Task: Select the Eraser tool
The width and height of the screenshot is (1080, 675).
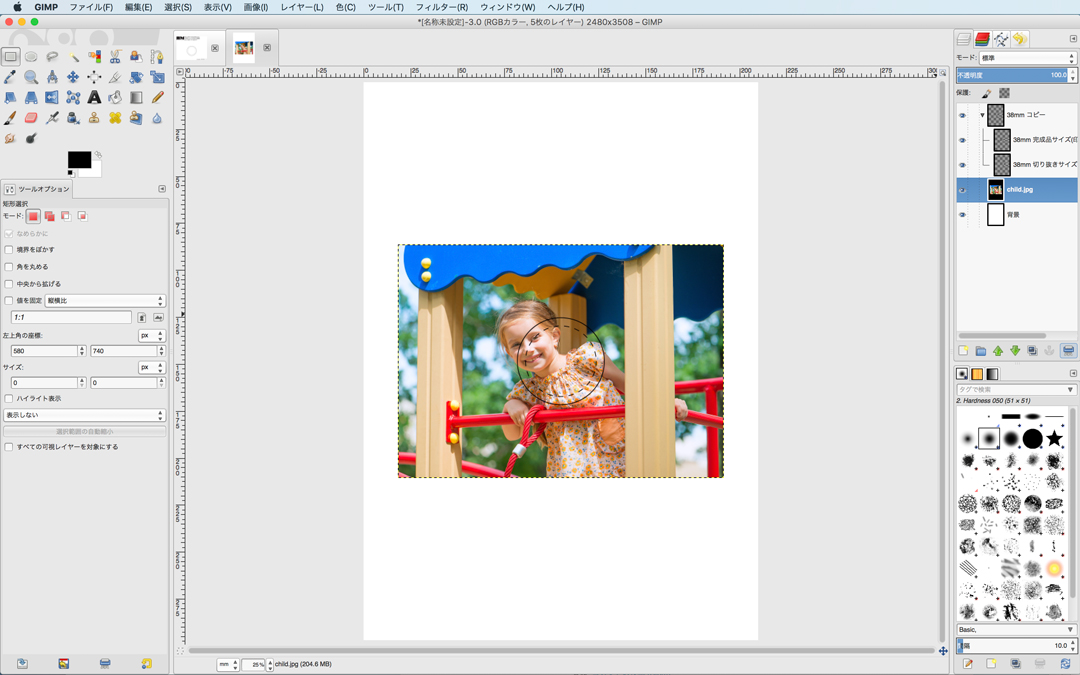Action: pyautogui.click(x=31, y=118)
